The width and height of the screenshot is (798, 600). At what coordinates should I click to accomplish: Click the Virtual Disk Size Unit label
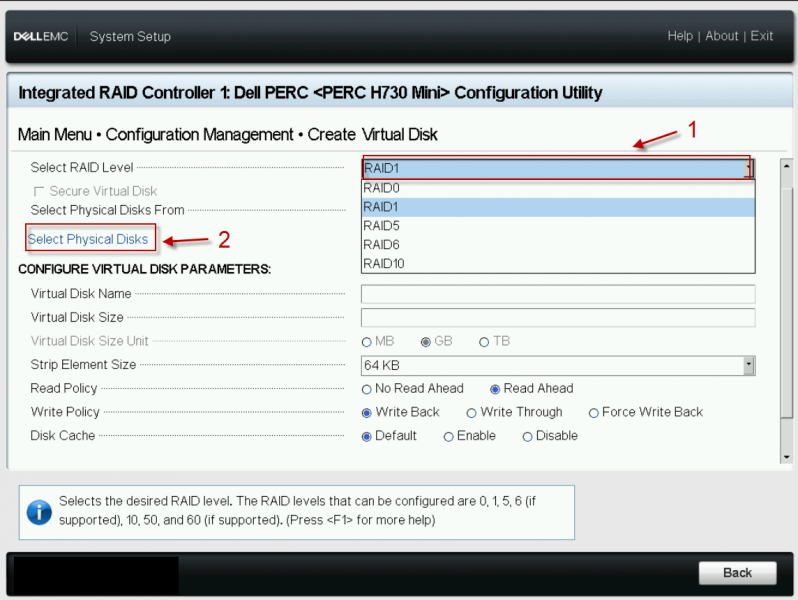[x=89, y=341]
